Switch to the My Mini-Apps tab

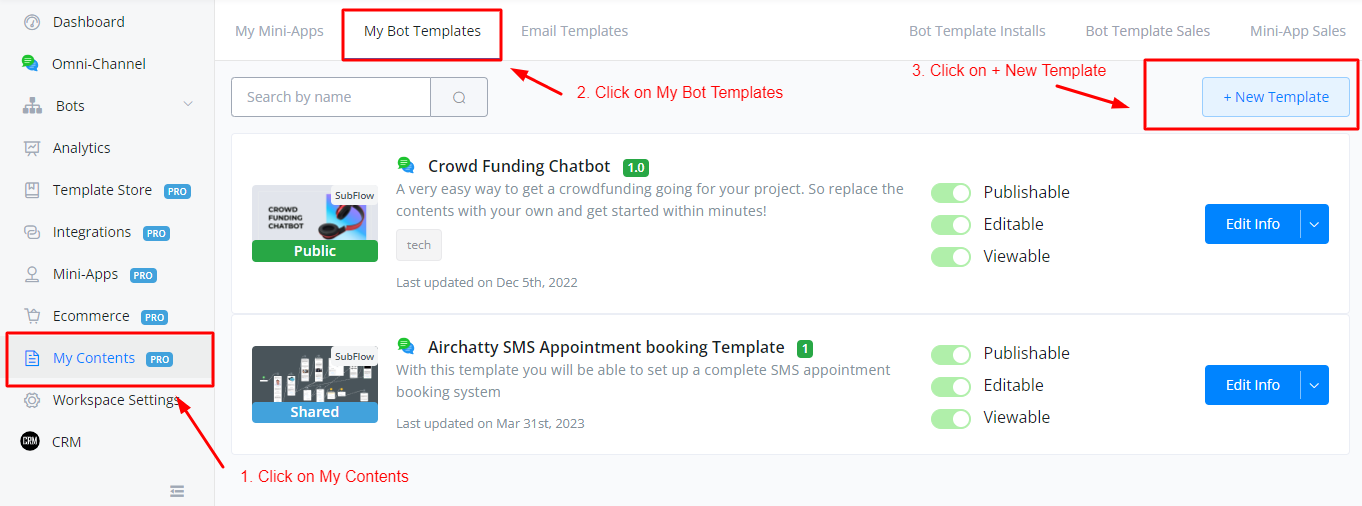pyautogui.click(x=280, y=31)
